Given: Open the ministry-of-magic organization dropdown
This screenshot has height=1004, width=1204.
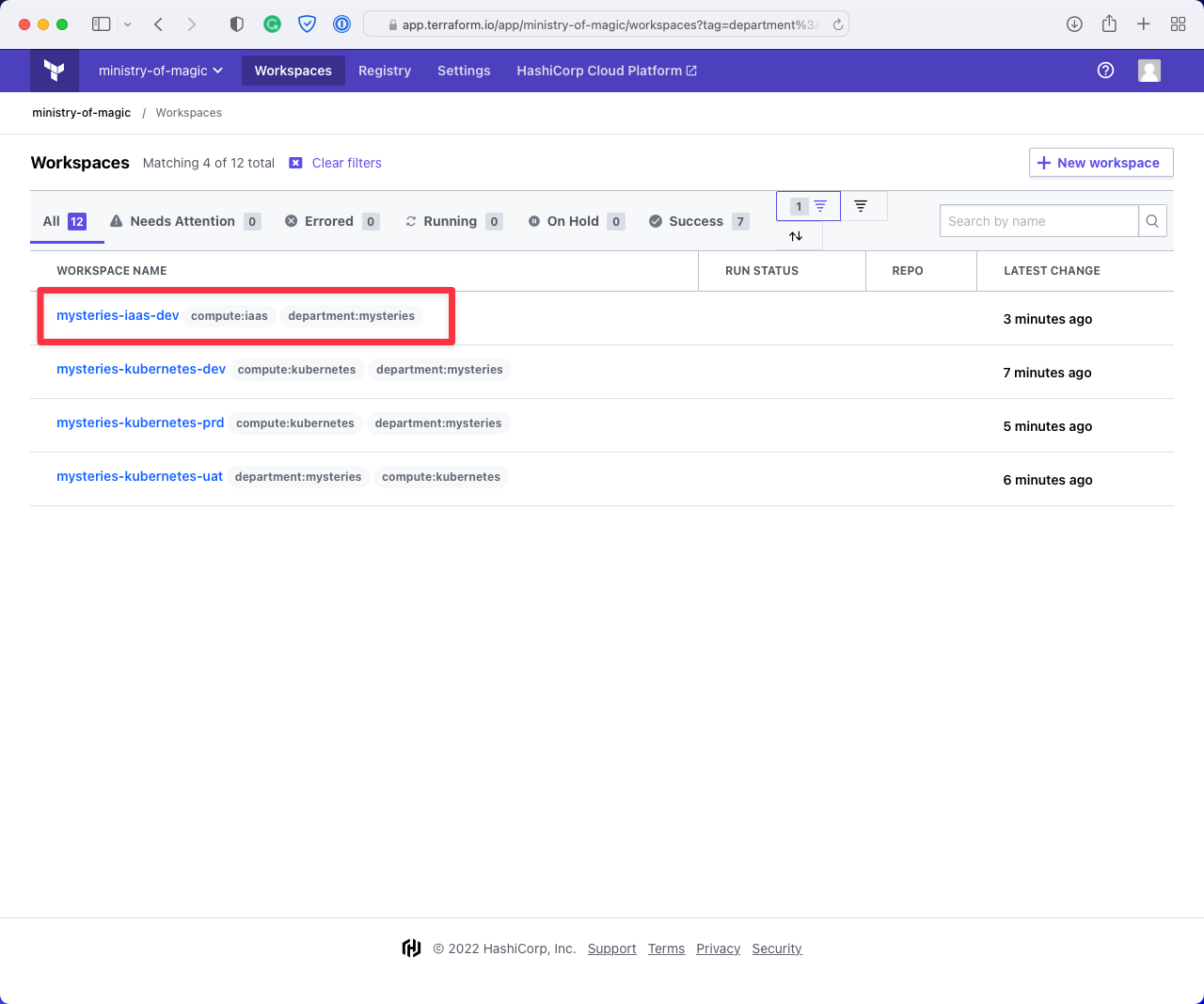Looking at the screenshot, I should 161,71.
